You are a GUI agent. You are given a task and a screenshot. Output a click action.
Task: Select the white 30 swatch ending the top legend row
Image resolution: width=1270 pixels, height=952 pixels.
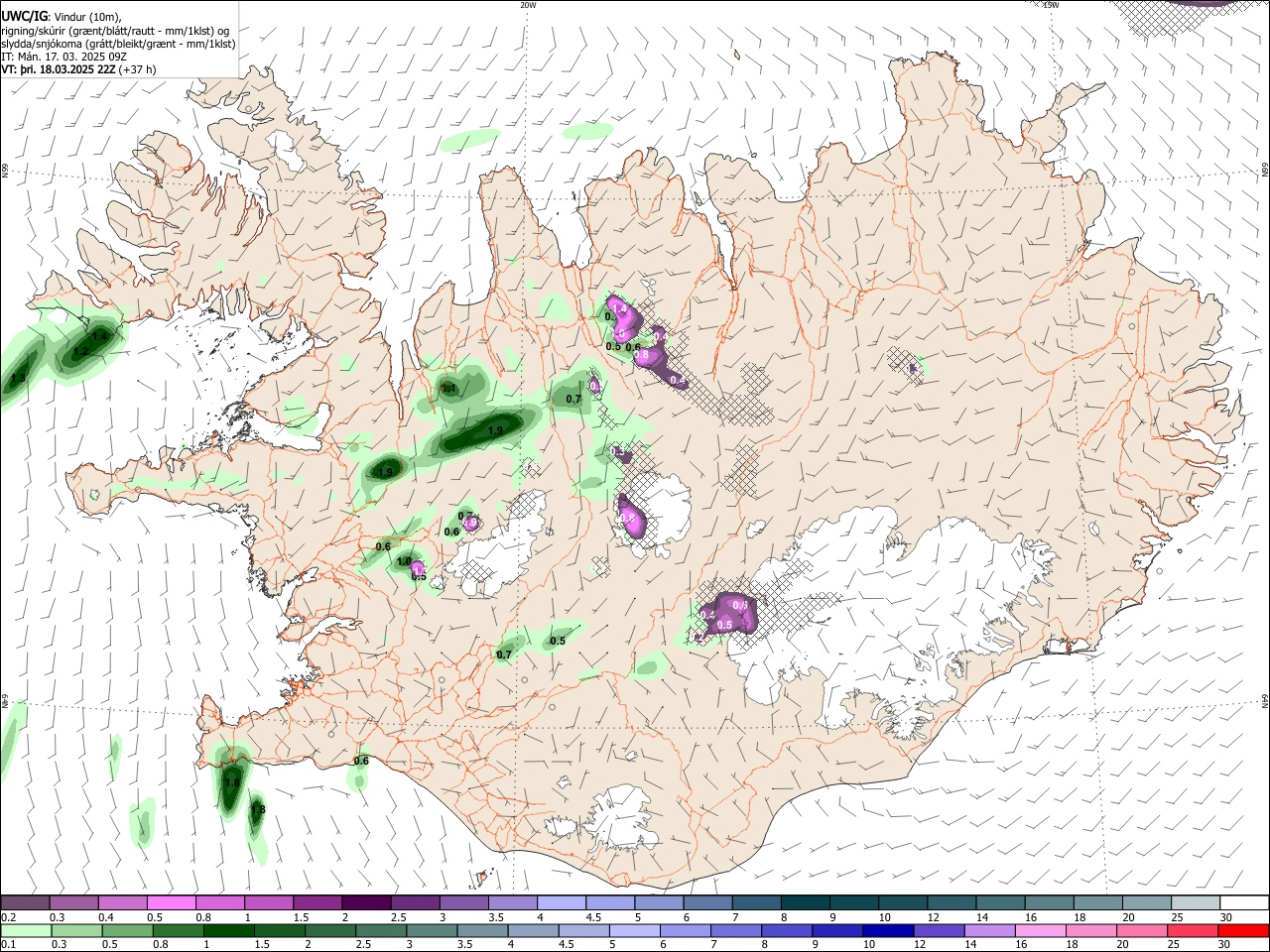pos(1245,902)
